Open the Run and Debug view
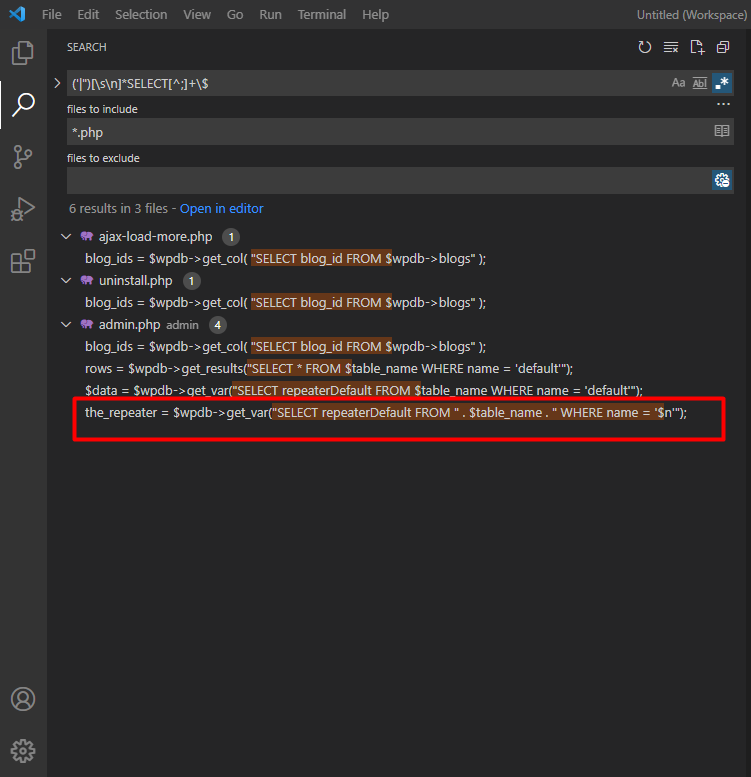 [x=23, y=208]
